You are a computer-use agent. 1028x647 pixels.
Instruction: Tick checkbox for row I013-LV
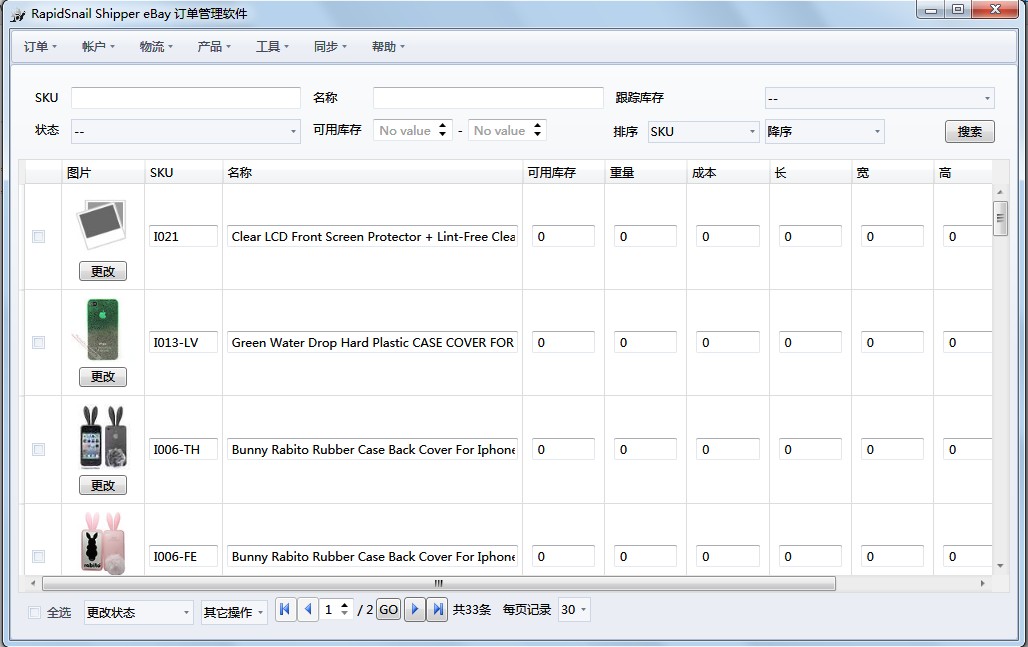39,343
